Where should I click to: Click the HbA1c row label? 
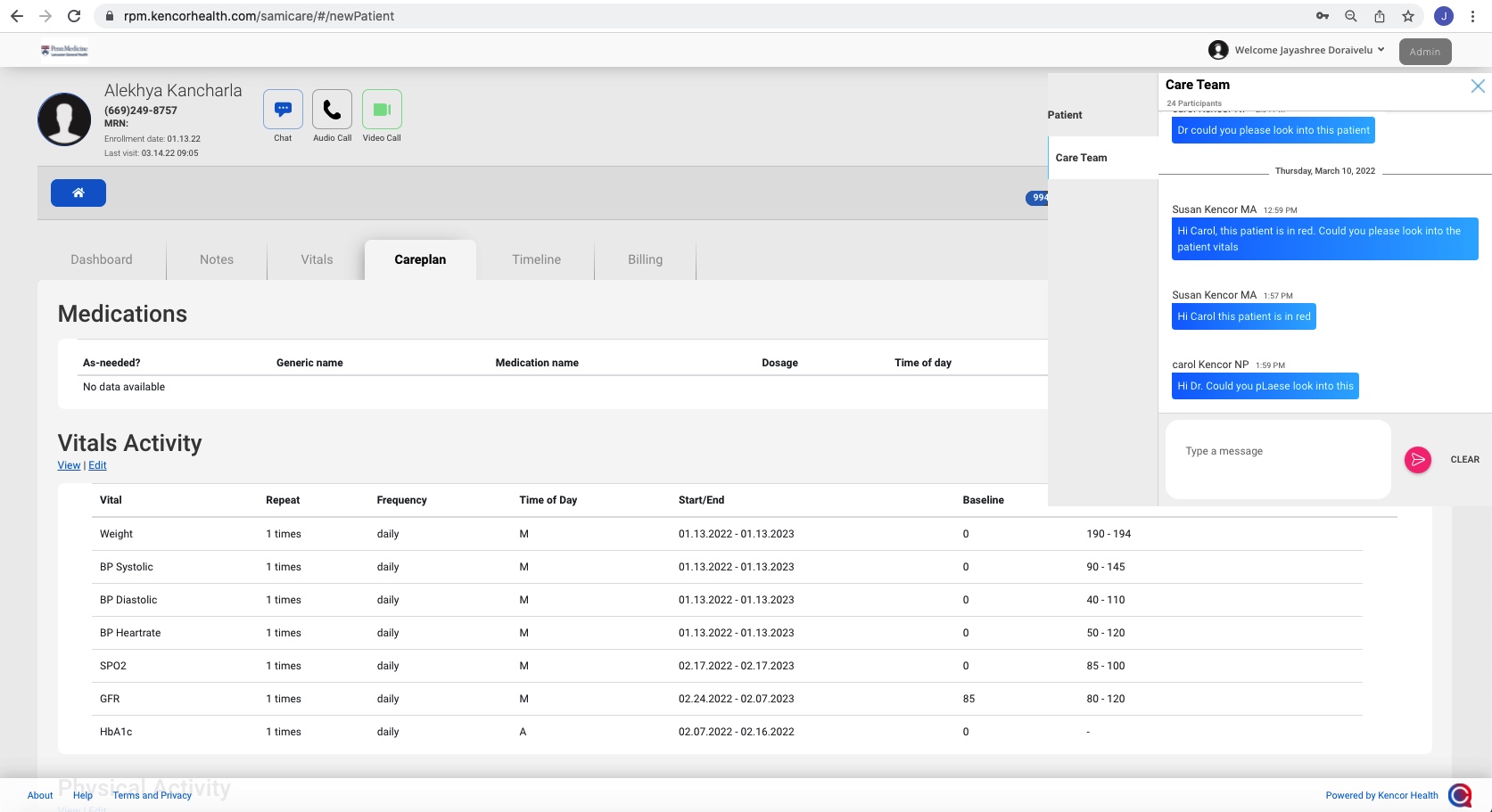pos(116,732)
